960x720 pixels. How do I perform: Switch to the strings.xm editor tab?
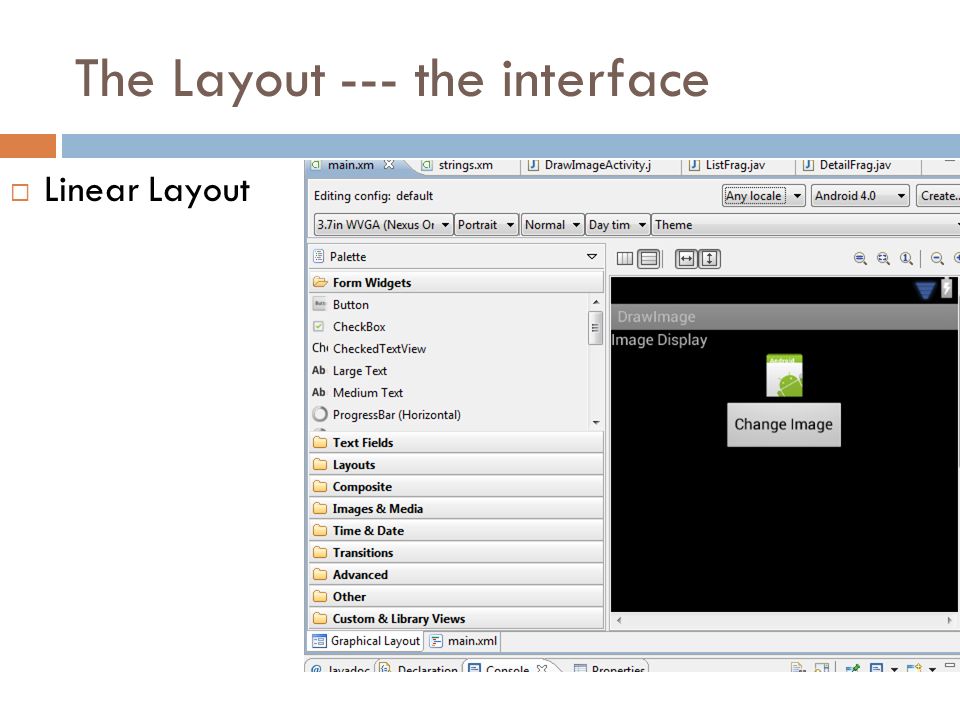[x=465, y=165]
